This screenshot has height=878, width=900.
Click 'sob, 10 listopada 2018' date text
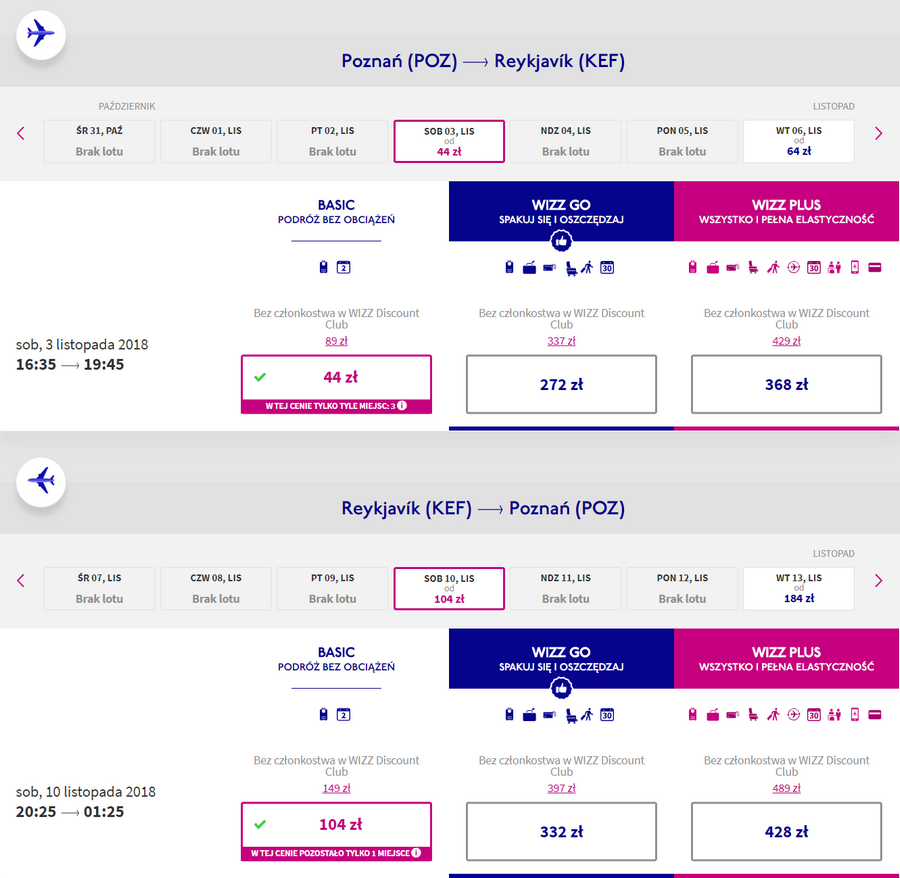(86, 791)
